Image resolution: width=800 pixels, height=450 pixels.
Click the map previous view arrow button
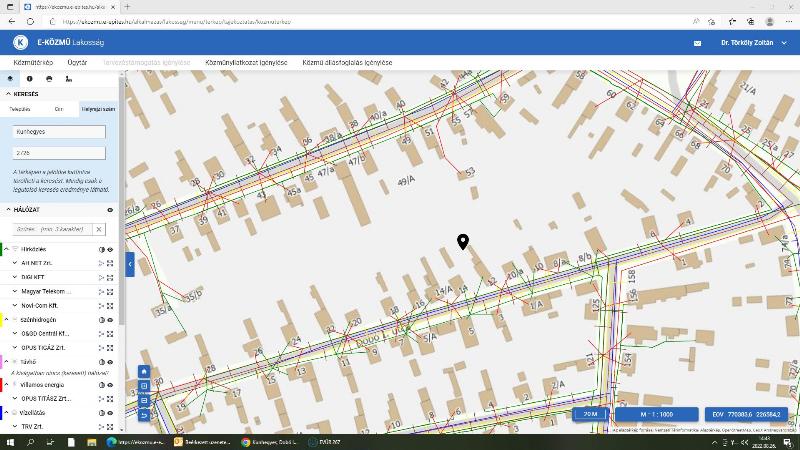144,415
